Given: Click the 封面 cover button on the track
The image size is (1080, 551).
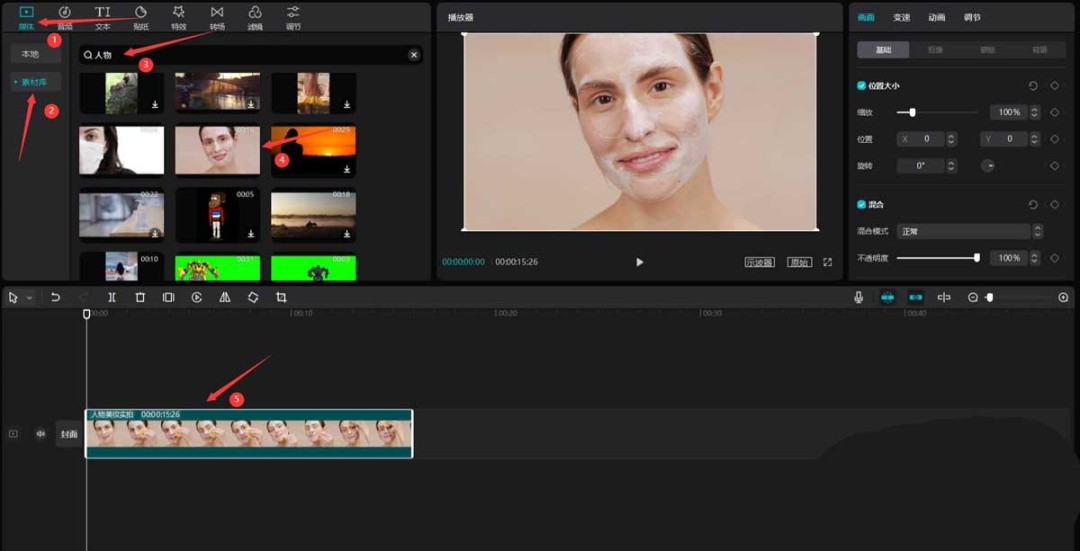Looking at the screenshot, I should click(x=68, y=434).
